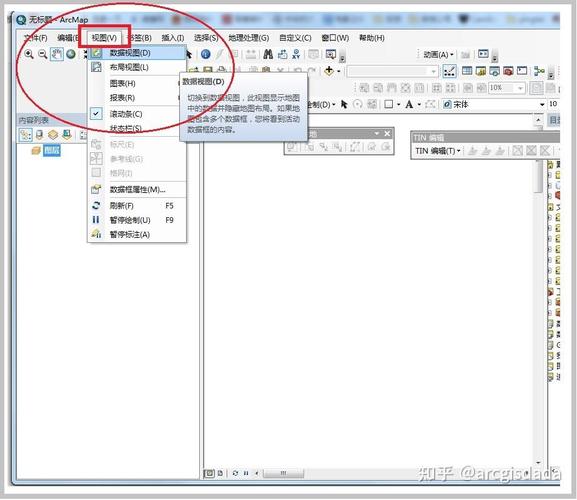Open the Search window icon

coord(494,71)
